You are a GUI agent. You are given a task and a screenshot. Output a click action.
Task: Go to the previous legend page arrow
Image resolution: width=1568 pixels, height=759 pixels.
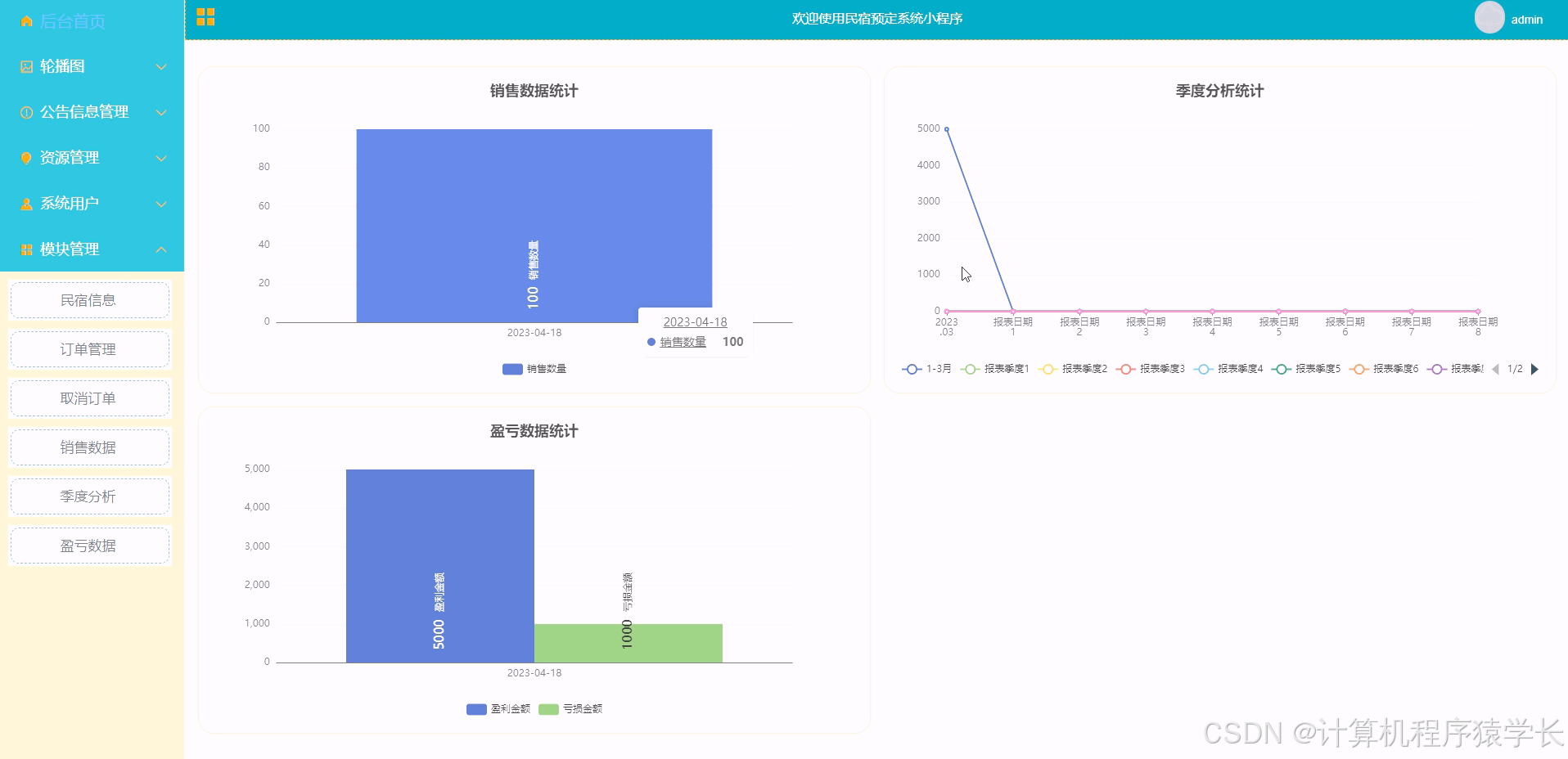tap(1495, 369)
